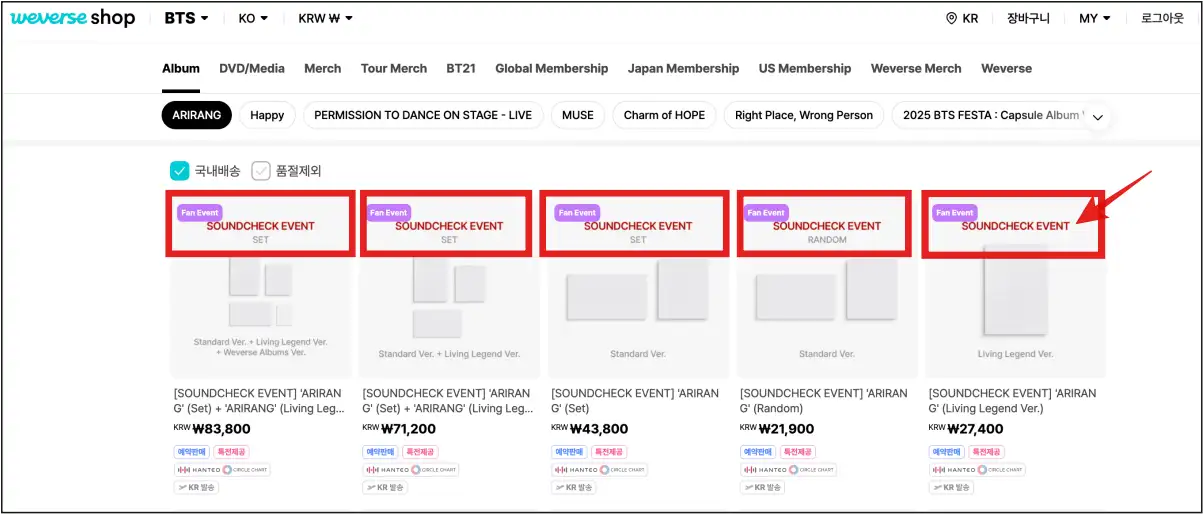Open 'ARIRANG' (Random) product title
1204x514 pixels.
pos(824,401)
